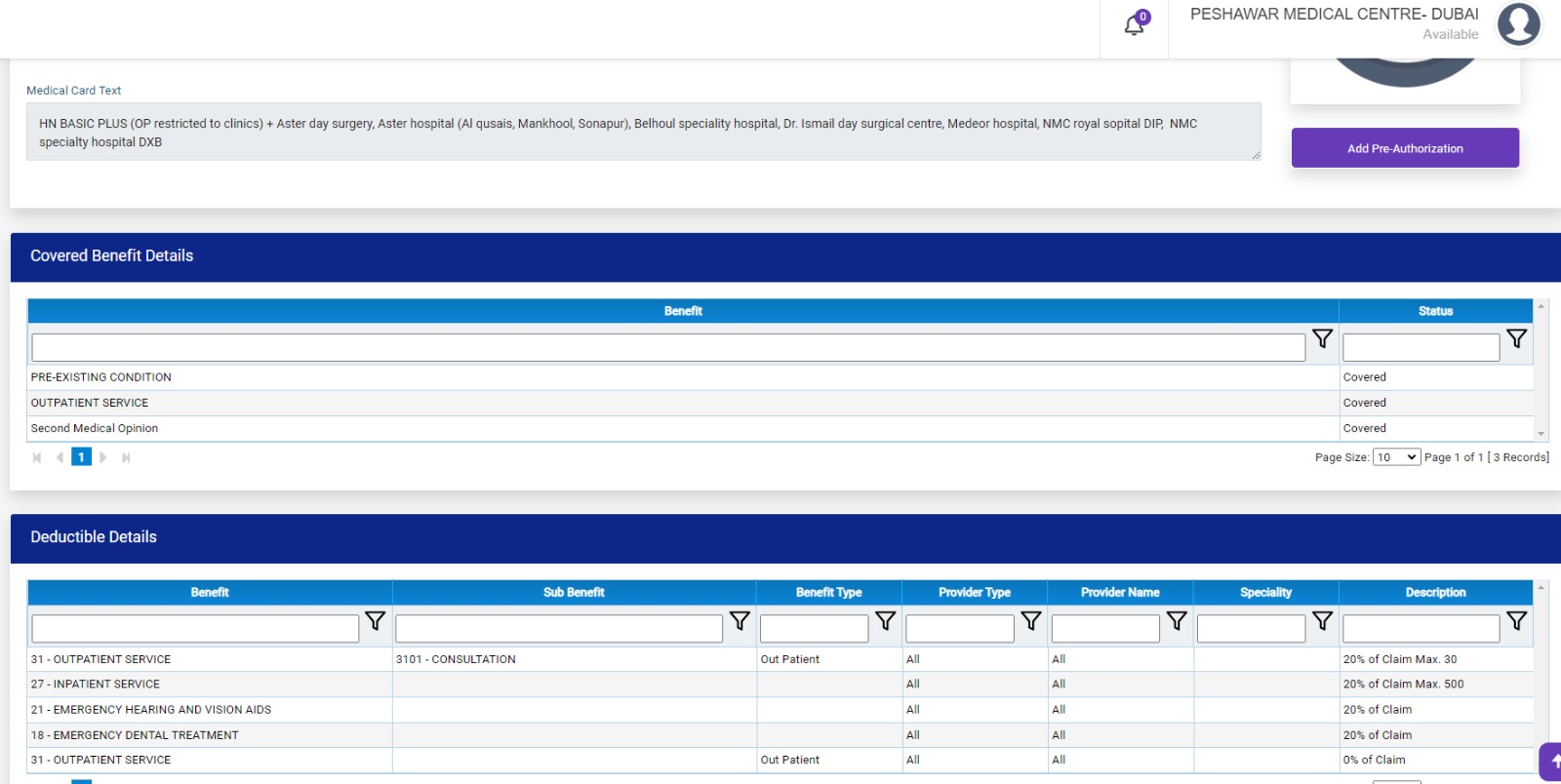Screen dimensions: 1561x784
Task: Open filter for Provider Type column
Action: point(1030,621)
